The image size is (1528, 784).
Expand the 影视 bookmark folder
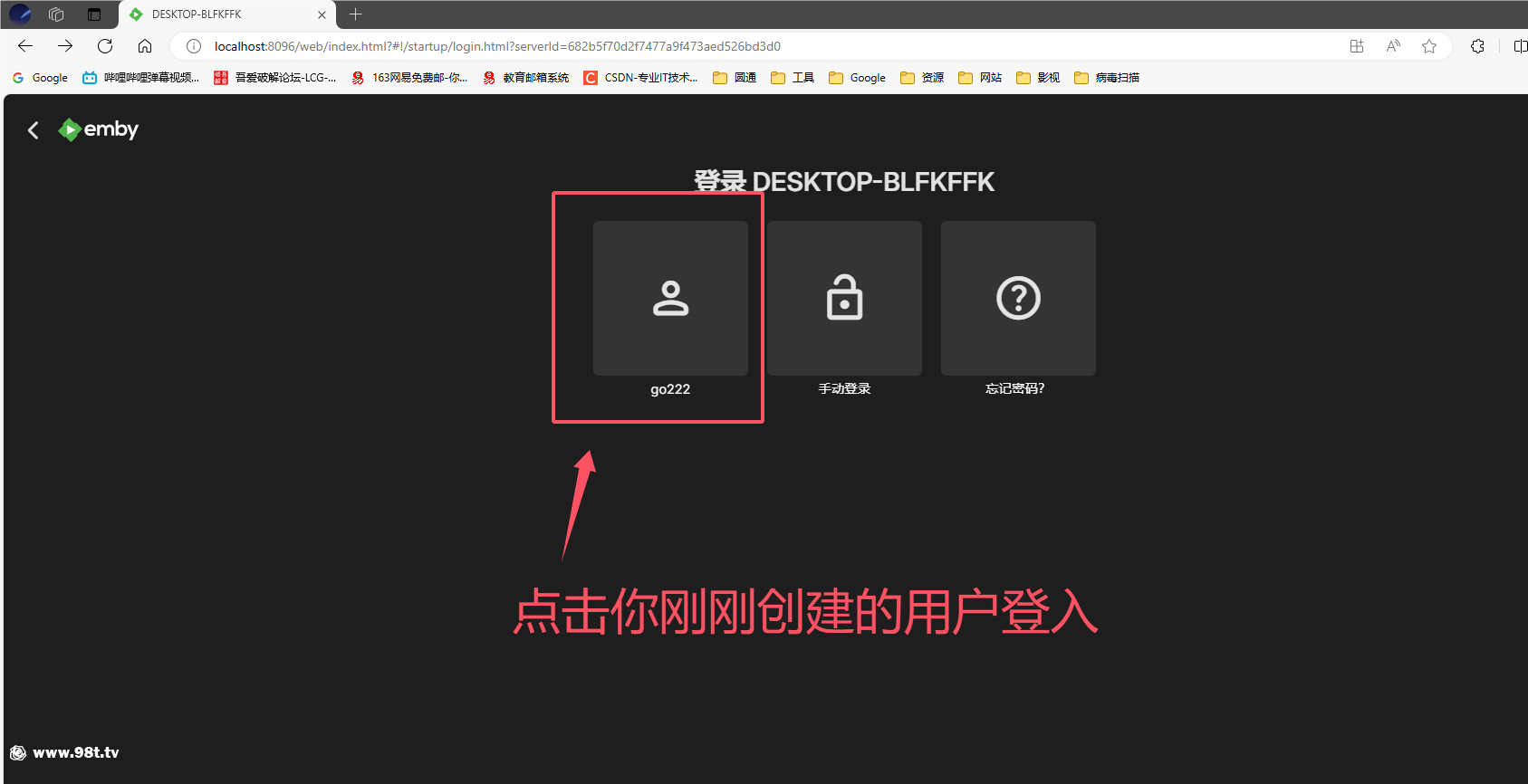click(1038, 78)
